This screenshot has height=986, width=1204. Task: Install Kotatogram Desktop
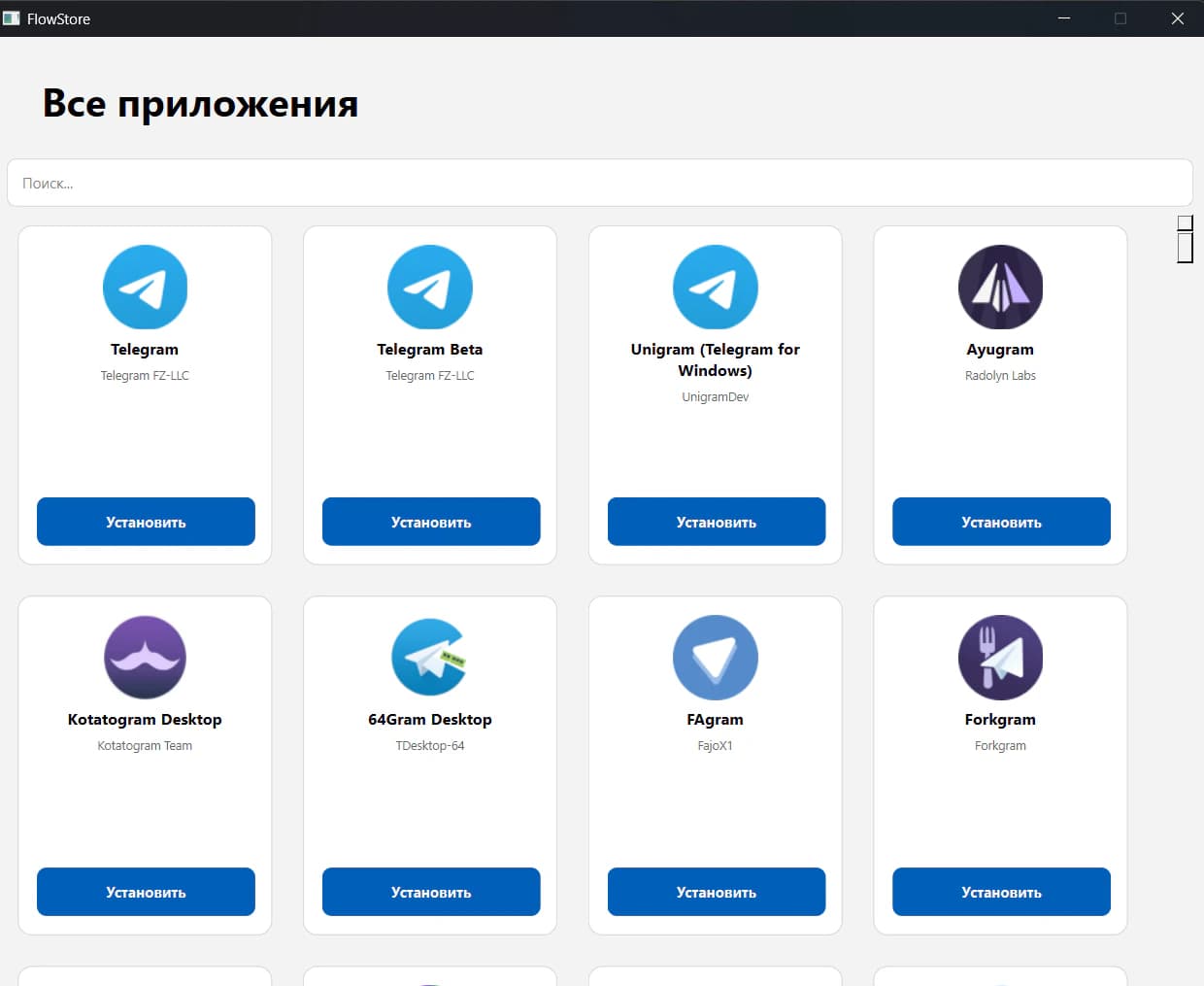coord(146,892)
